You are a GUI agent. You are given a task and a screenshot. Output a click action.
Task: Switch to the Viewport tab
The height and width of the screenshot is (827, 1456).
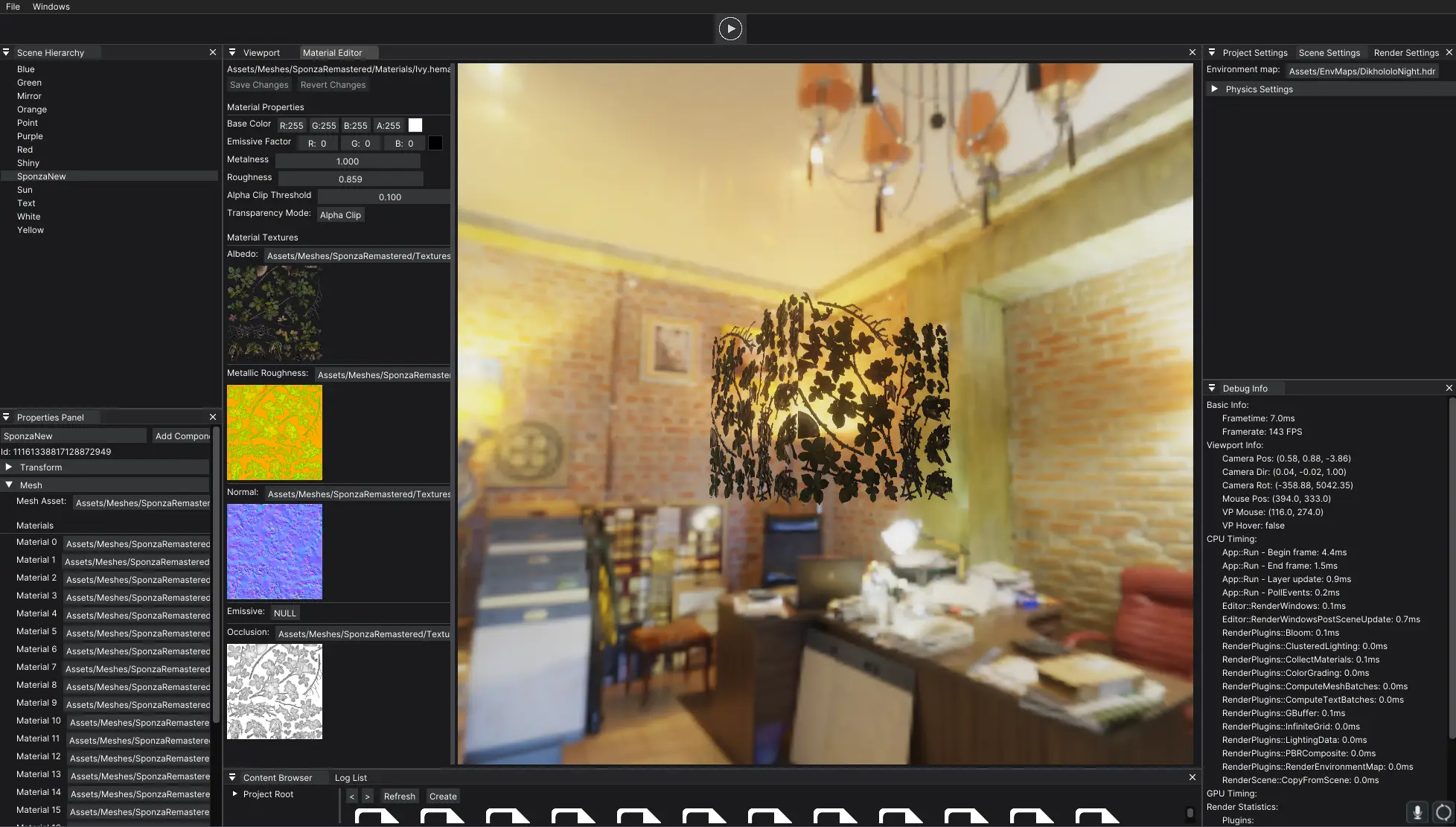point(261,53)
